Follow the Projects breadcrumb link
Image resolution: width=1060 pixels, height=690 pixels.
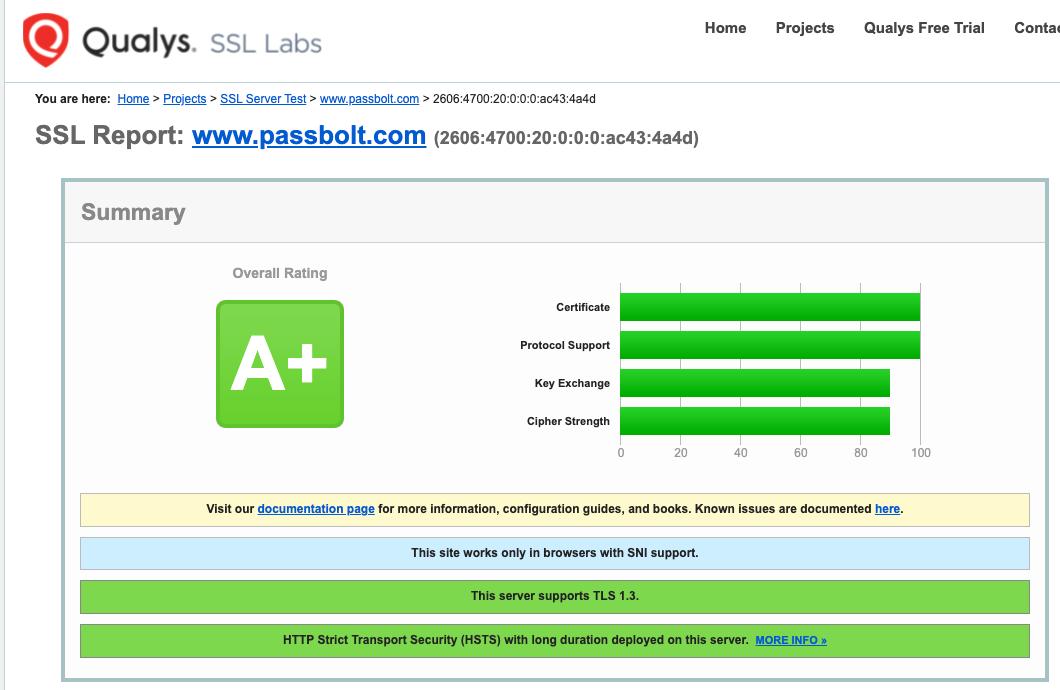point(185,99)
